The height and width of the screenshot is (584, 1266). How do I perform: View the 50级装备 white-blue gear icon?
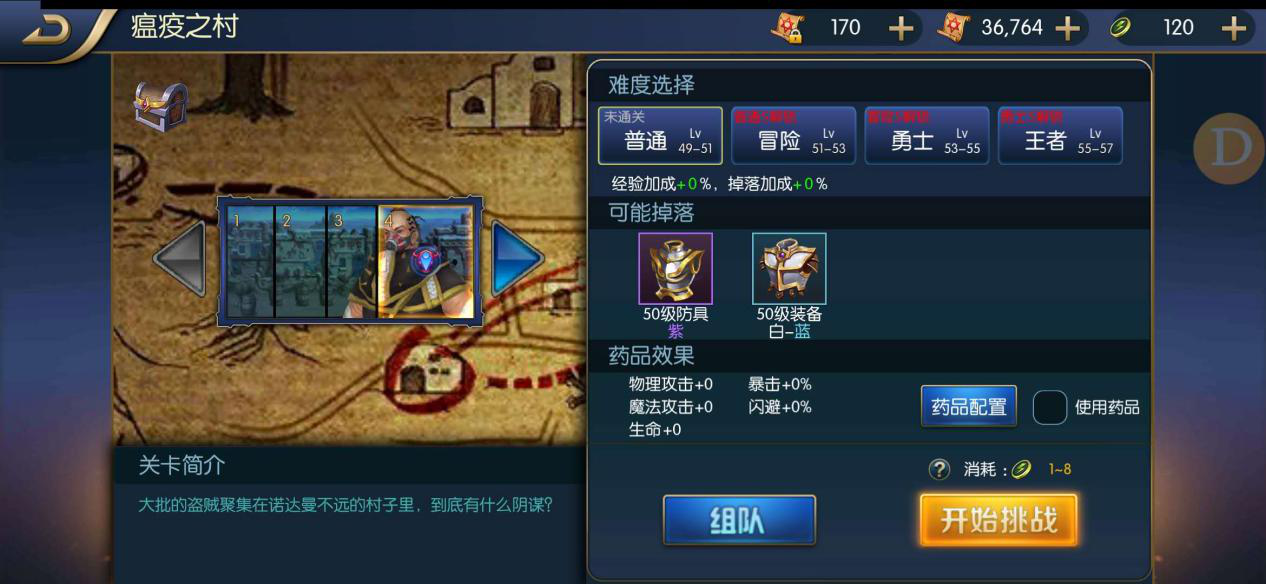[x=789, y=268]
